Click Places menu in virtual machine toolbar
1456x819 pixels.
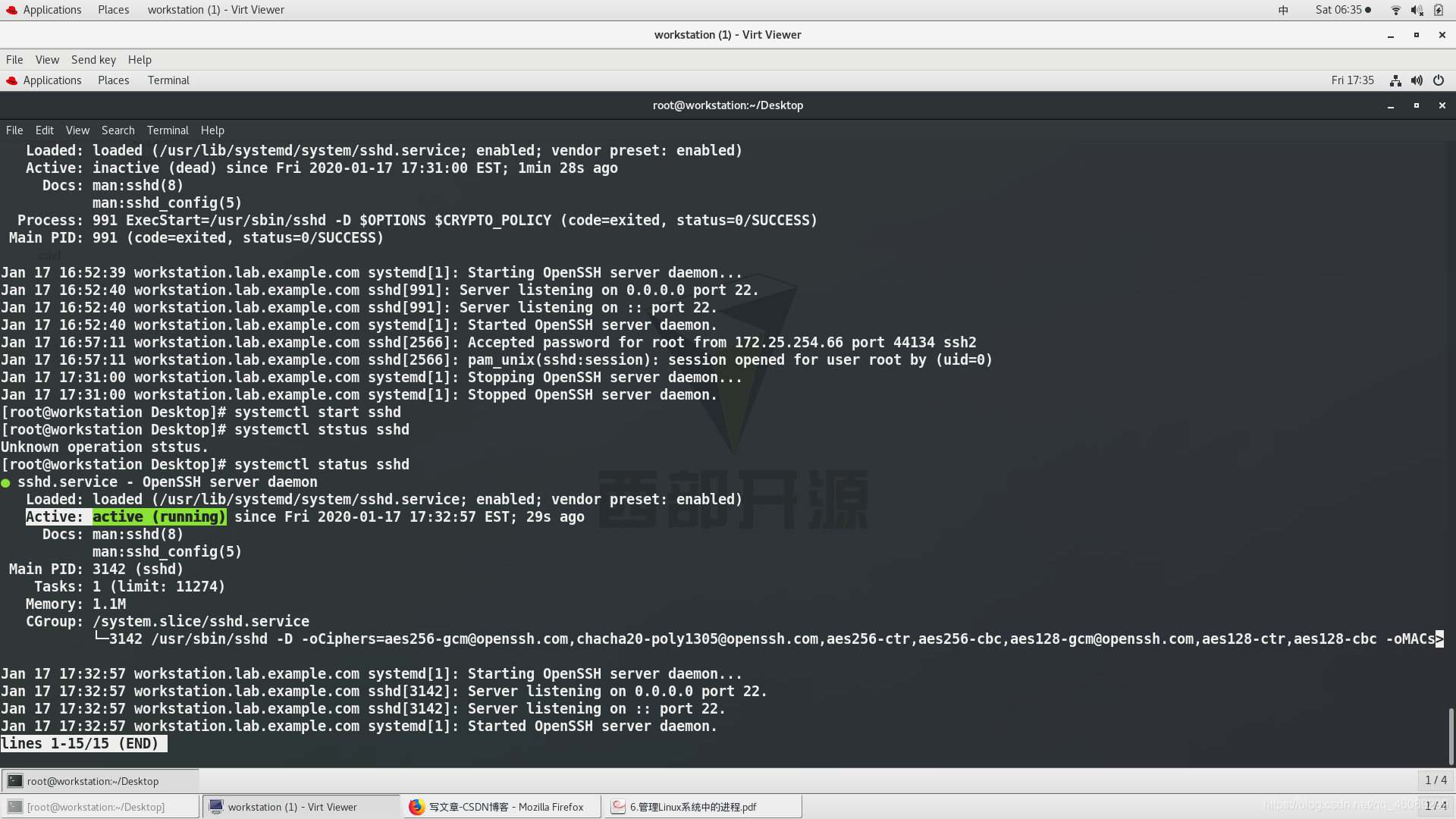[x=113, y=80]
